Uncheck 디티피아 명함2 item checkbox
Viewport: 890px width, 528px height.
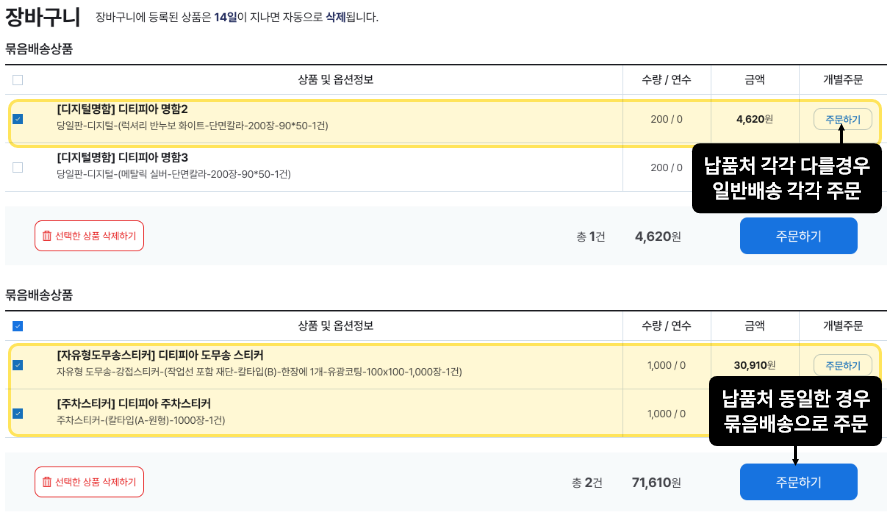(x=18, y=119)
